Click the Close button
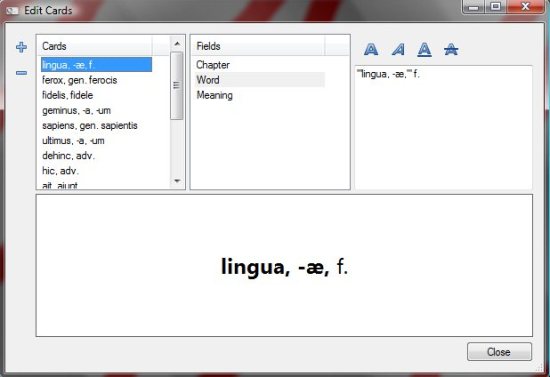 (499, 352)
